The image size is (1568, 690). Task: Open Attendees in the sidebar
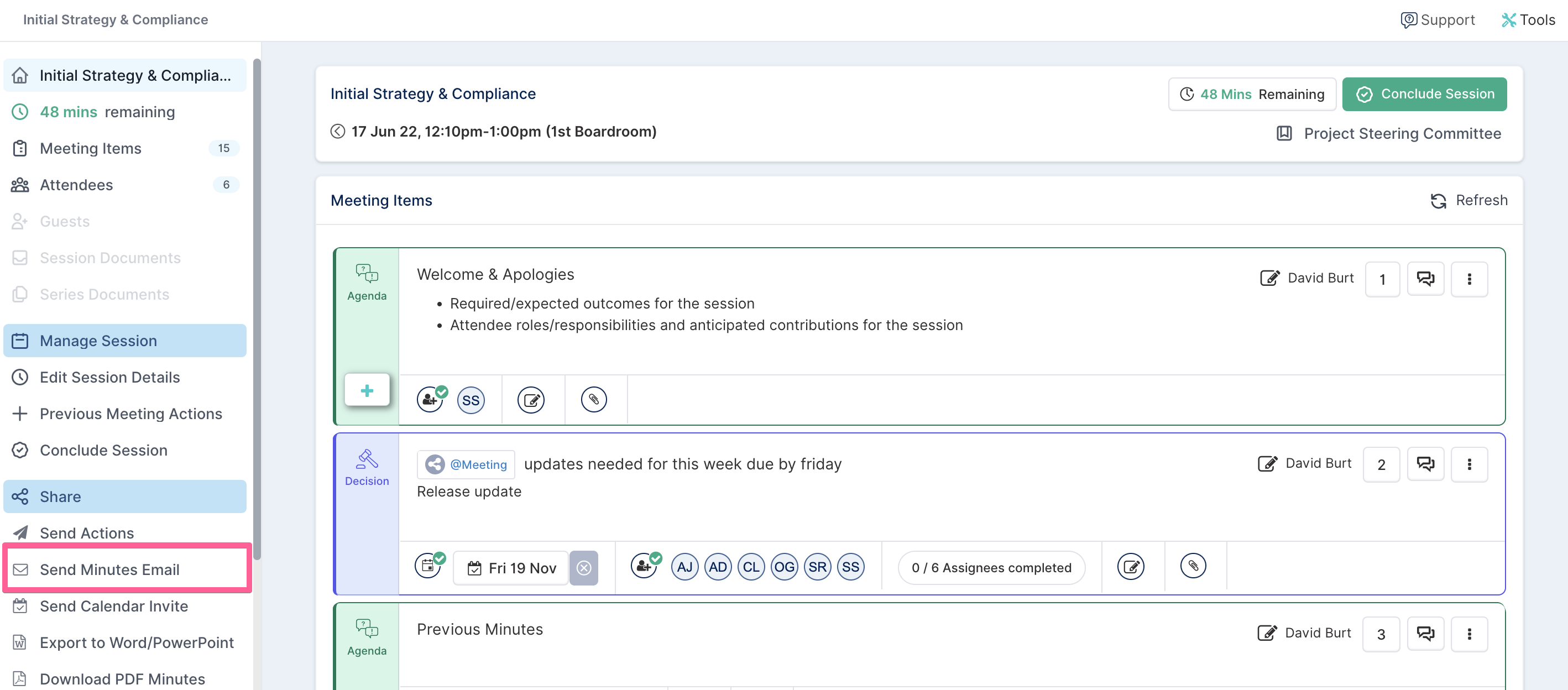125,184
